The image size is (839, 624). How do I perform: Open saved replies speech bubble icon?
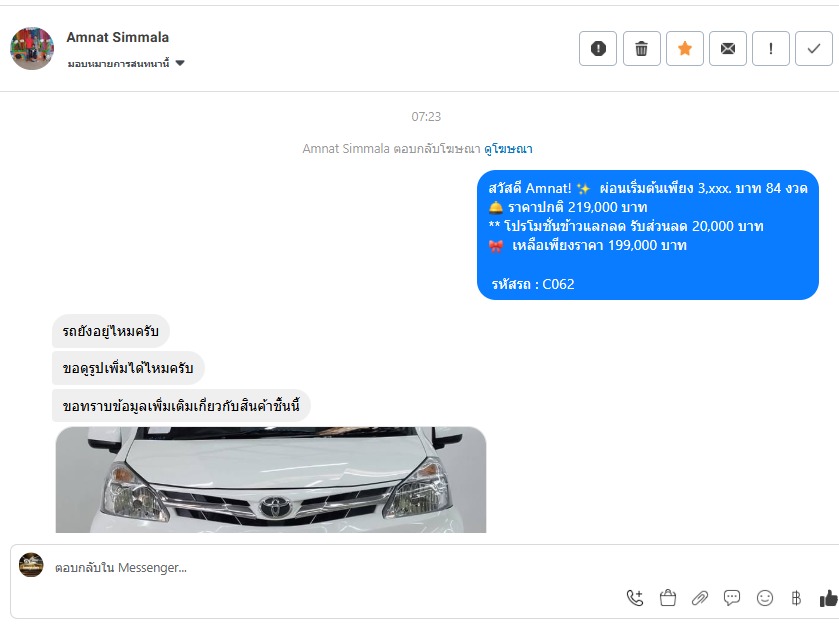pyautogui.click(x=732, y=598)
